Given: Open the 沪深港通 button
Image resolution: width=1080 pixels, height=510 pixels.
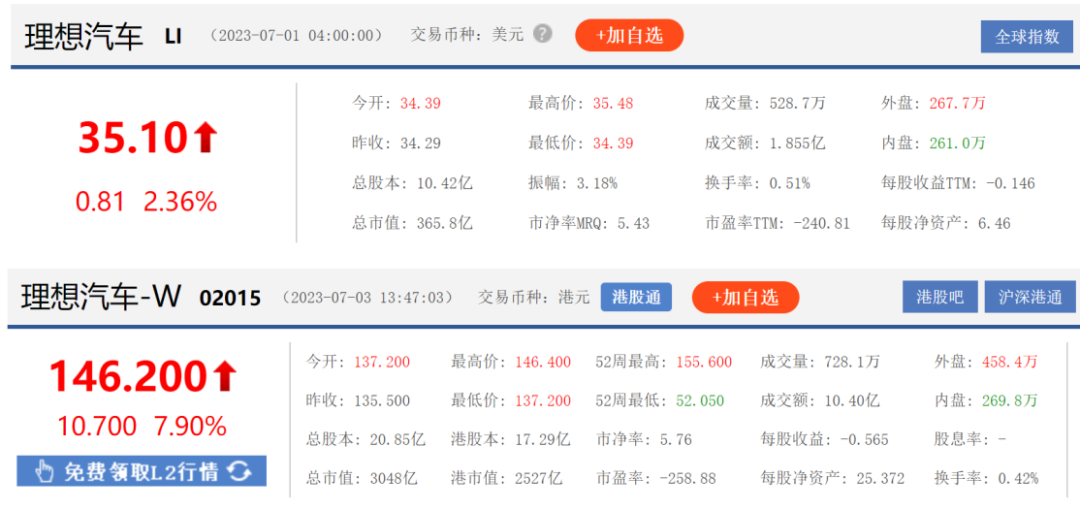Looking at the screenshot, I should pos(1030,297).
